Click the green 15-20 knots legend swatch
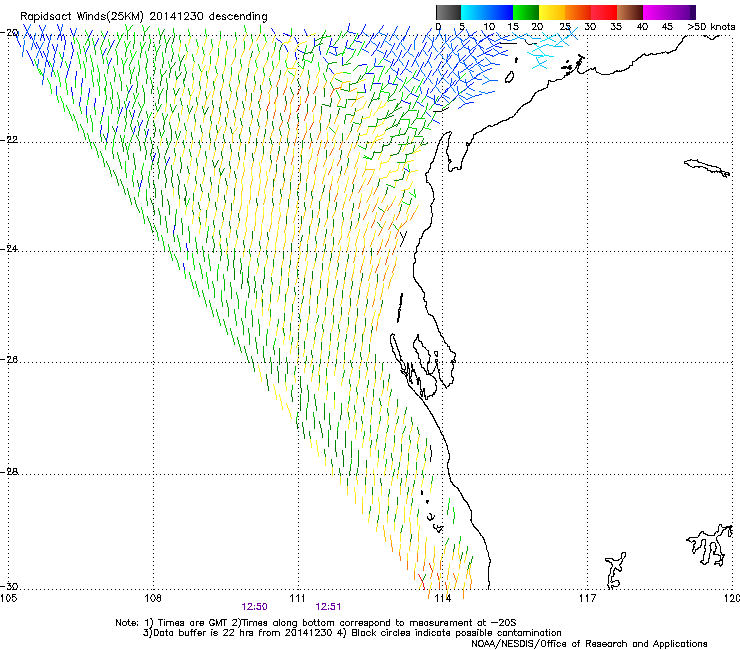Viewport: 740px width, 650px height. pos(526,12)
